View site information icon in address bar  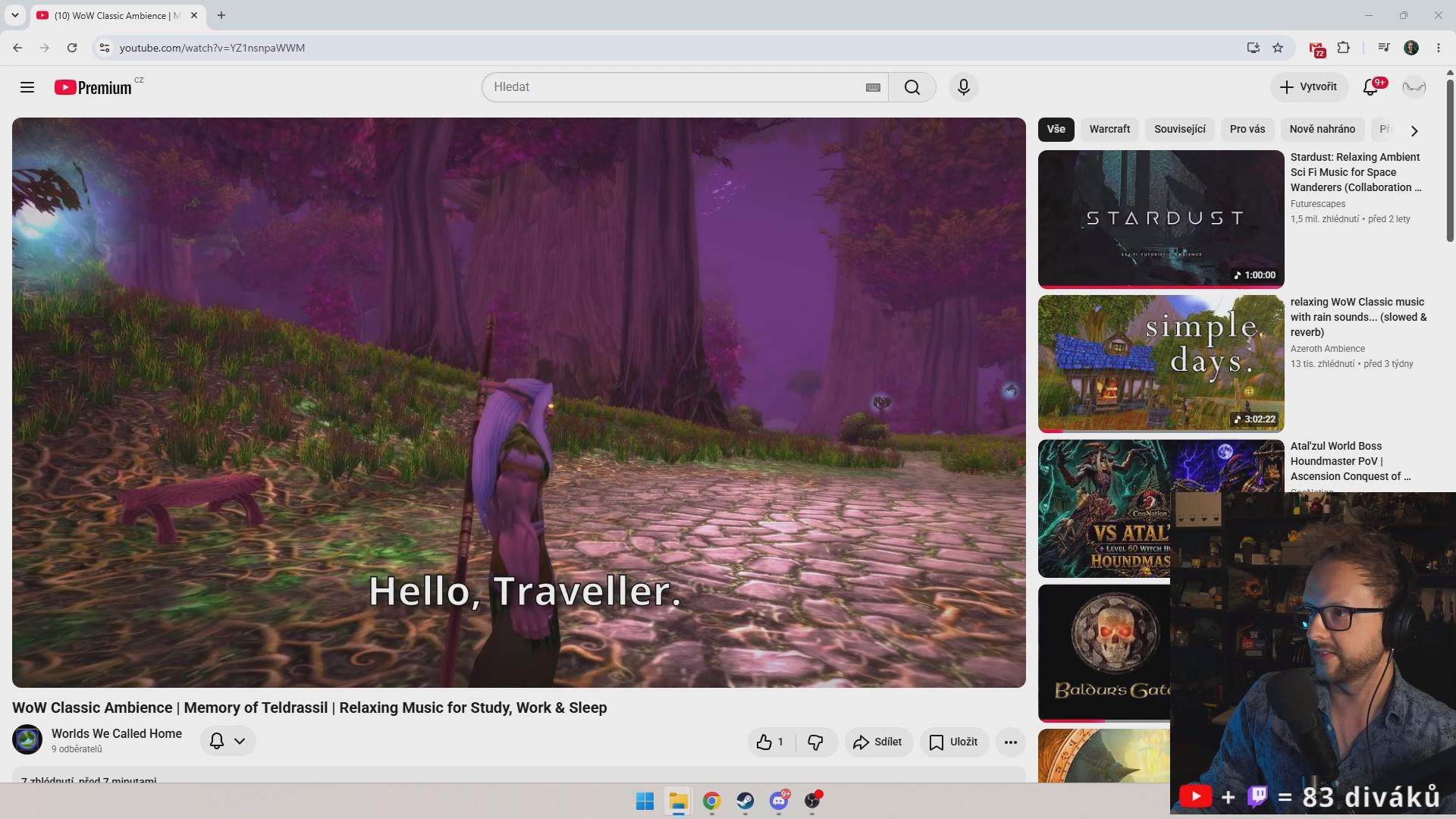click(x=105, y=48)
